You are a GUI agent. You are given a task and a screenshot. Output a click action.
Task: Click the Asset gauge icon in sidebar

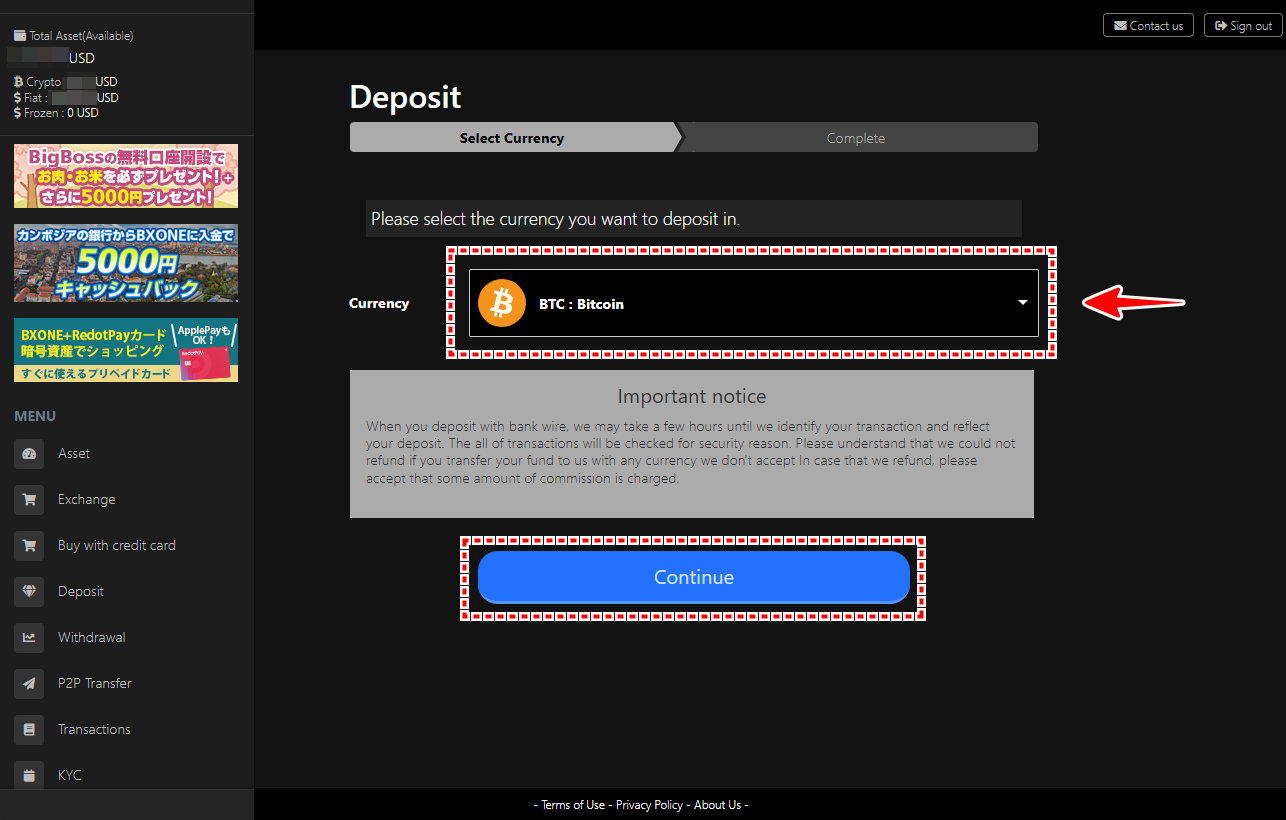click(x=29, y=454)
